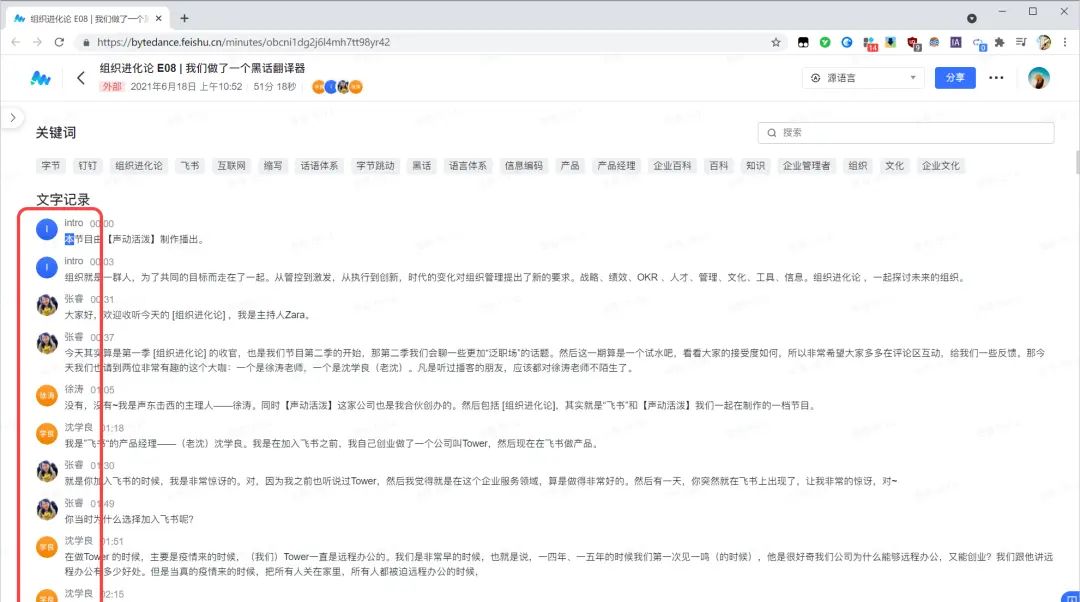Expand the left sidebar chevron

click(x=12, y=118)
